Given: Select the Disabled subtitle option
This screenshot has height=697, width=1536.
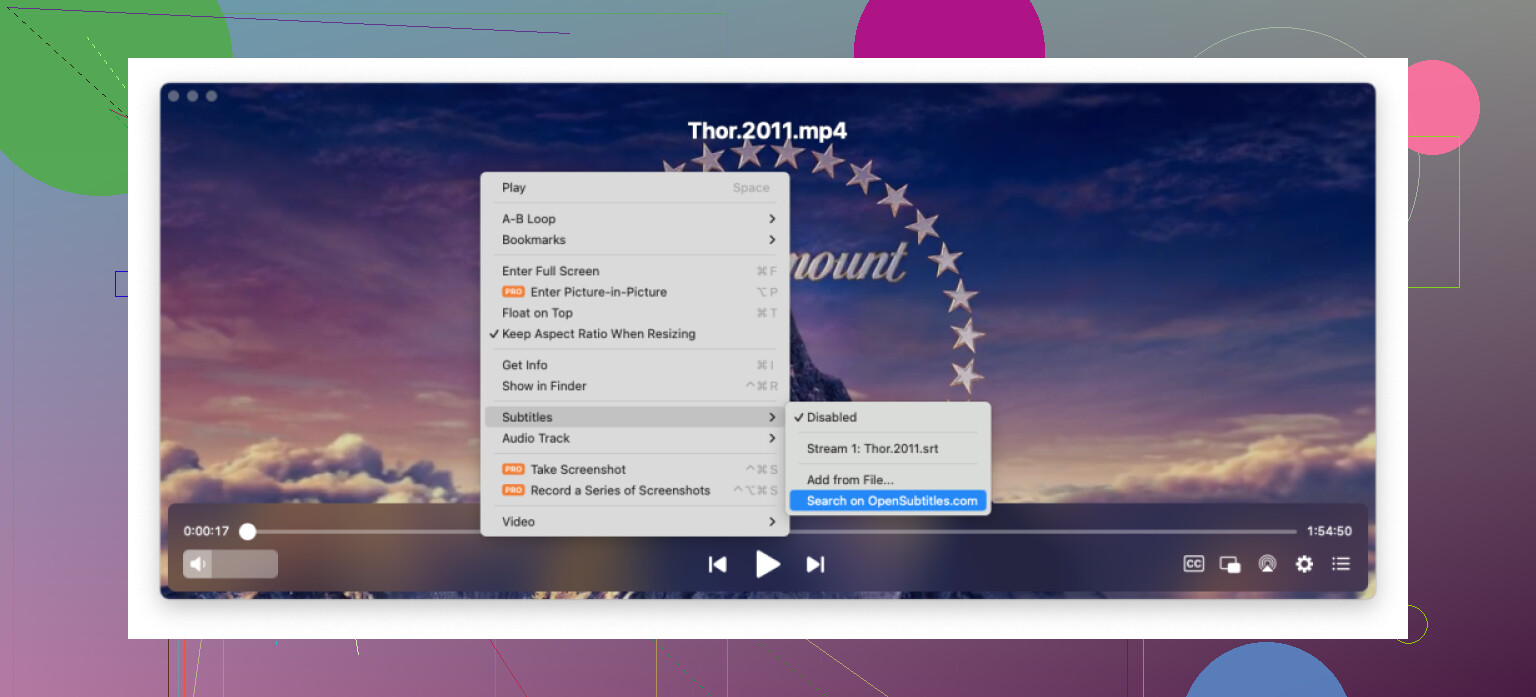Looking at the screenshot, I should [890, 417].
